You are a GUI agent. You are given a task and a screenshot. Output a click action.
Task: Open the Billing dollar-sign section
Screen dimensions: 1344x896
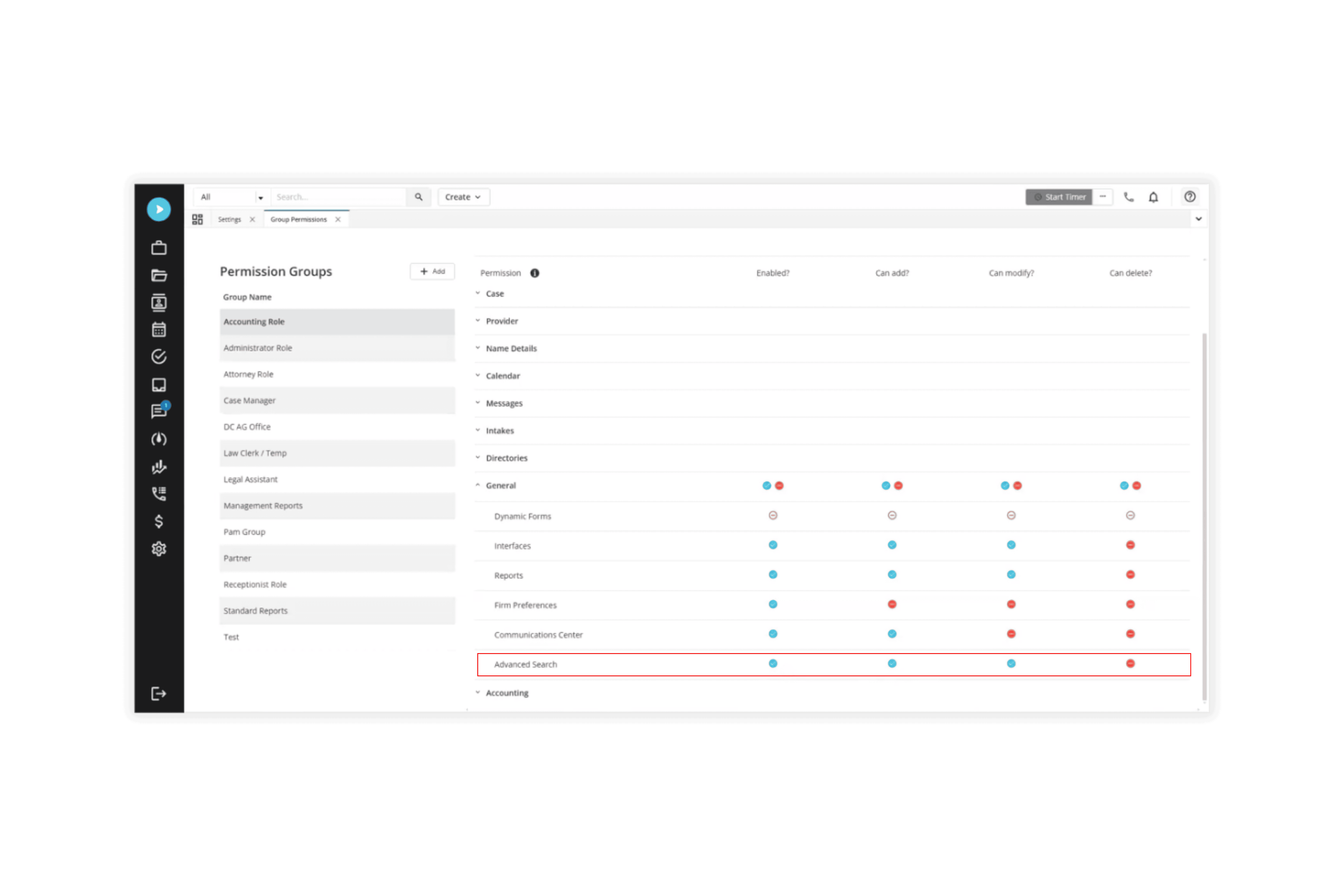coord(159,521)
